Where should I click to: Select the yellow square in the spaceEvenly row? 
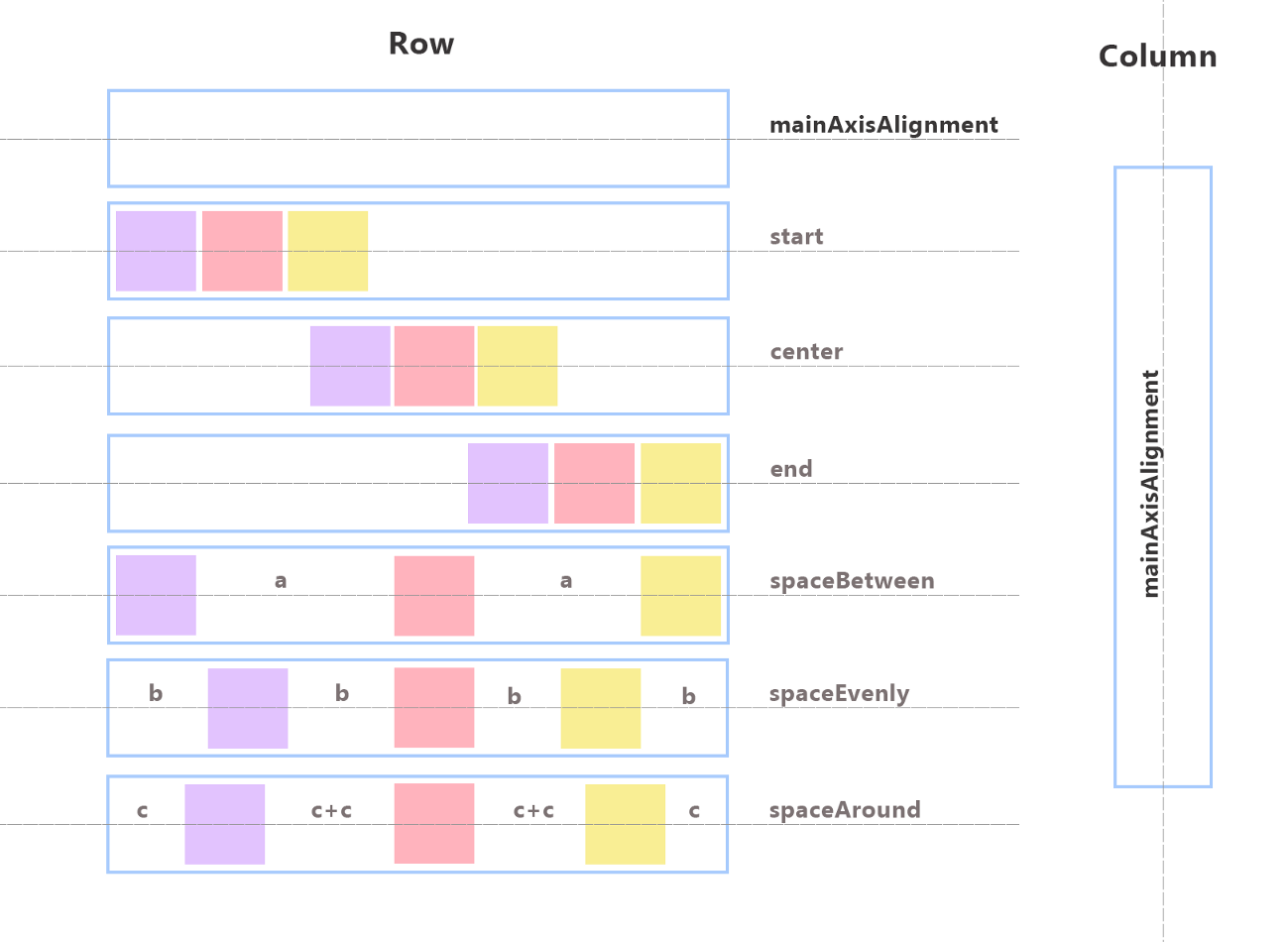(x=600, y=708)
